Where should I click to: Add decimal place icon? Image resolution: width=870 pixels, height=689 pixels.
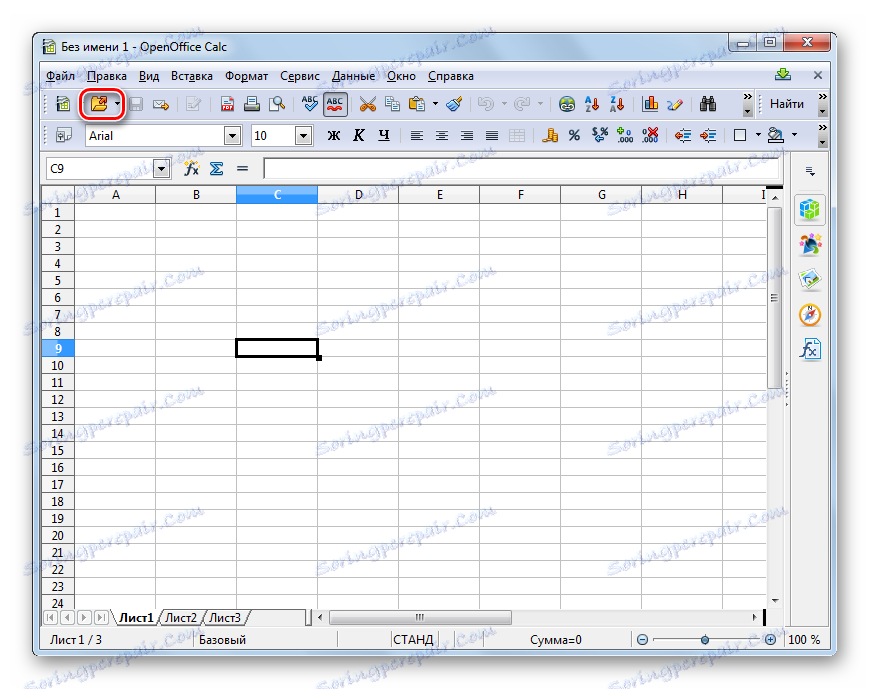tap(625, 135)
